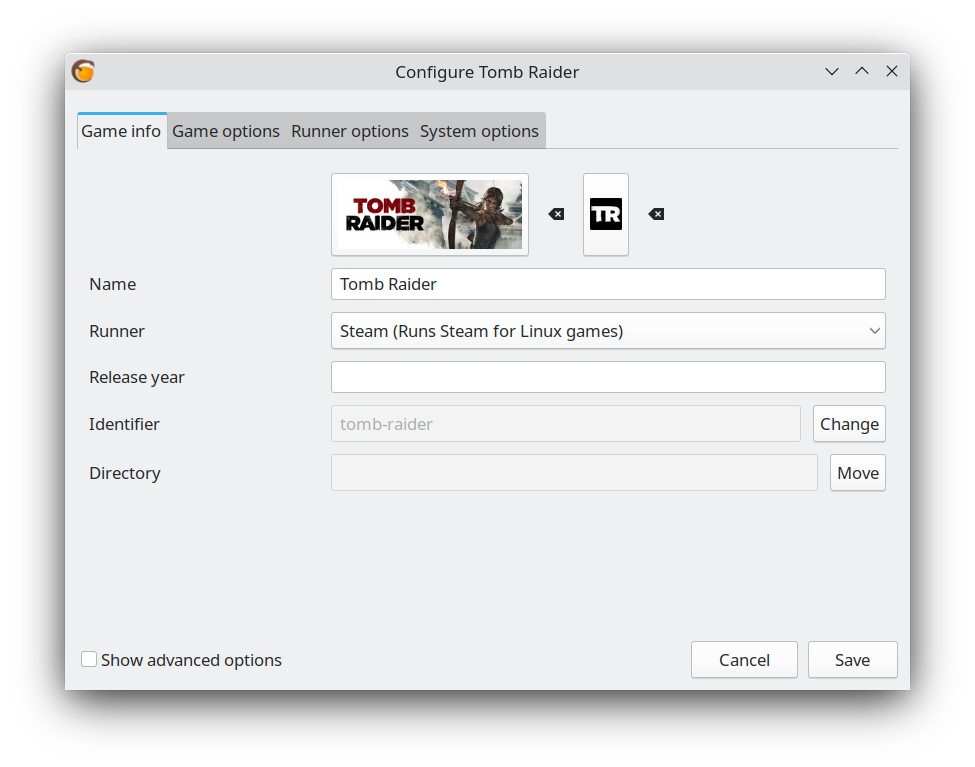
Task: Change the Tomb Raider banner thumbnail
Action: click(x=430, y=215)
